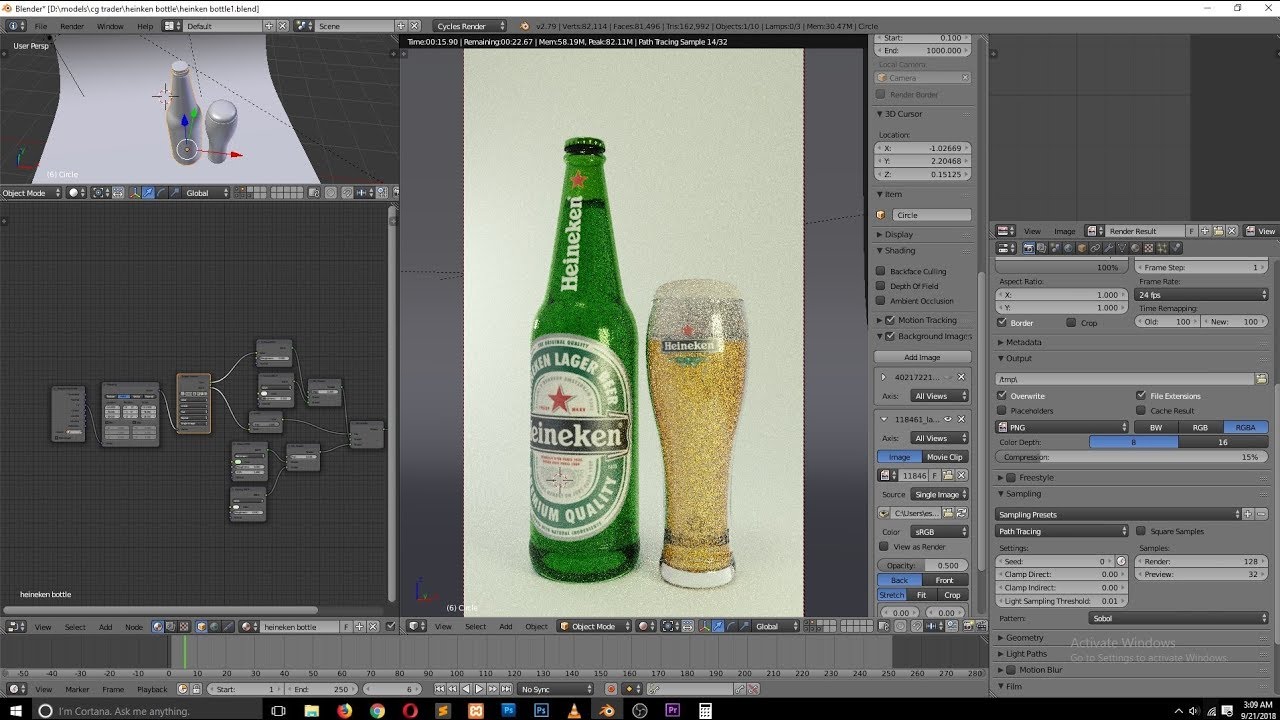The width and height of the screenshot is (1280, 720).
Task: Select the Front background placement button
Action: pos(945,580)
